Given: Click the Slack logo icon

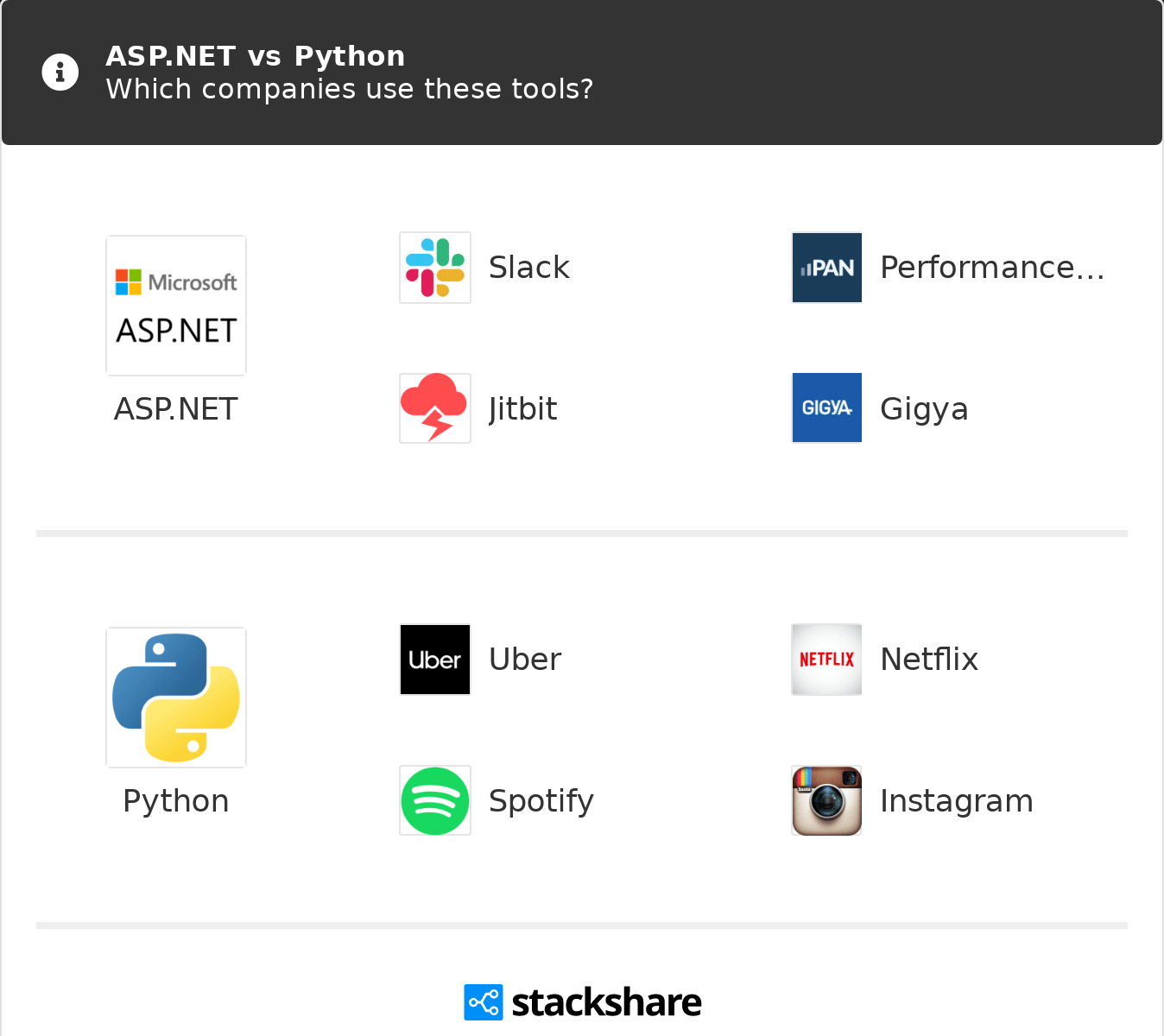Looking at the screenshot, I should pyautogui.click(x=435, y=268).
